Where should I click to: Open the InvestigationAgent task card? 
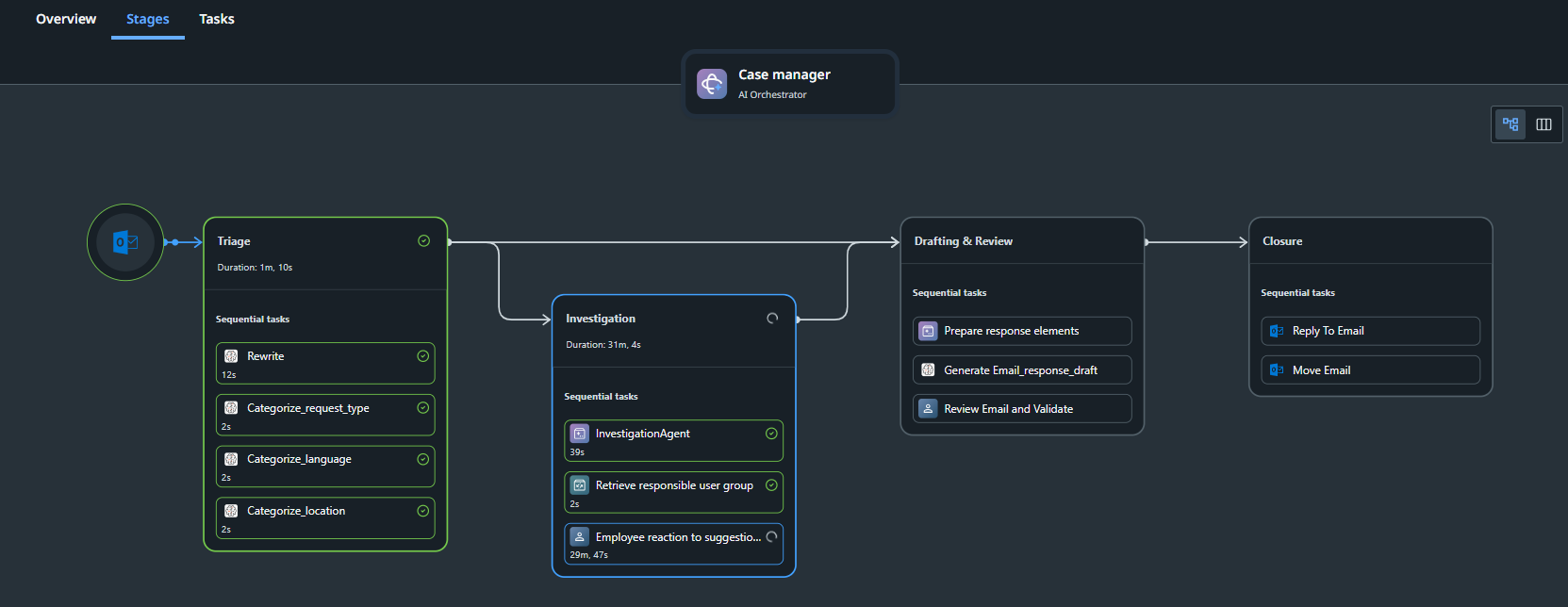[x=673, y=440]
